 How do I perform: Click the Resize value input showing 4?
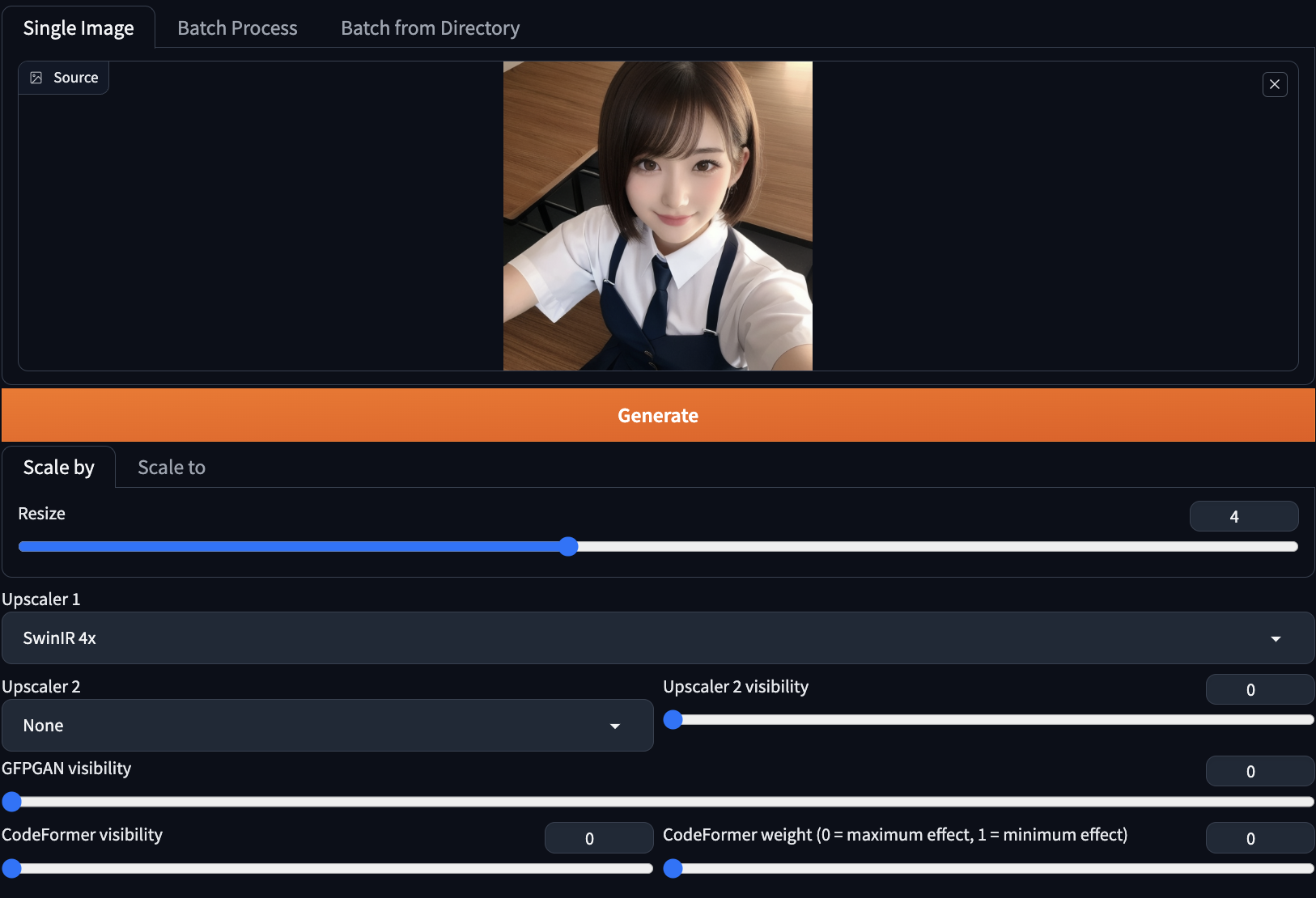tap(1244, 516)
